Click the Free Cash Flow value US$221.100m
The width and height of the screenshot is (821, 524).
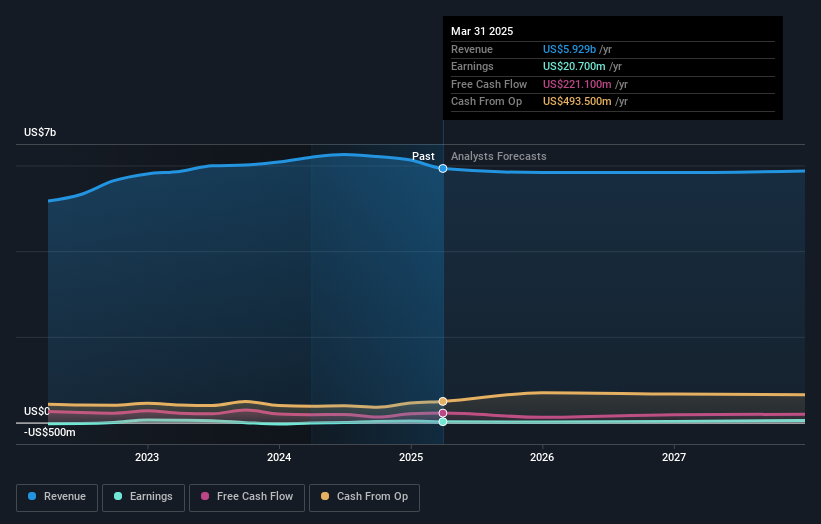(577, 84)
